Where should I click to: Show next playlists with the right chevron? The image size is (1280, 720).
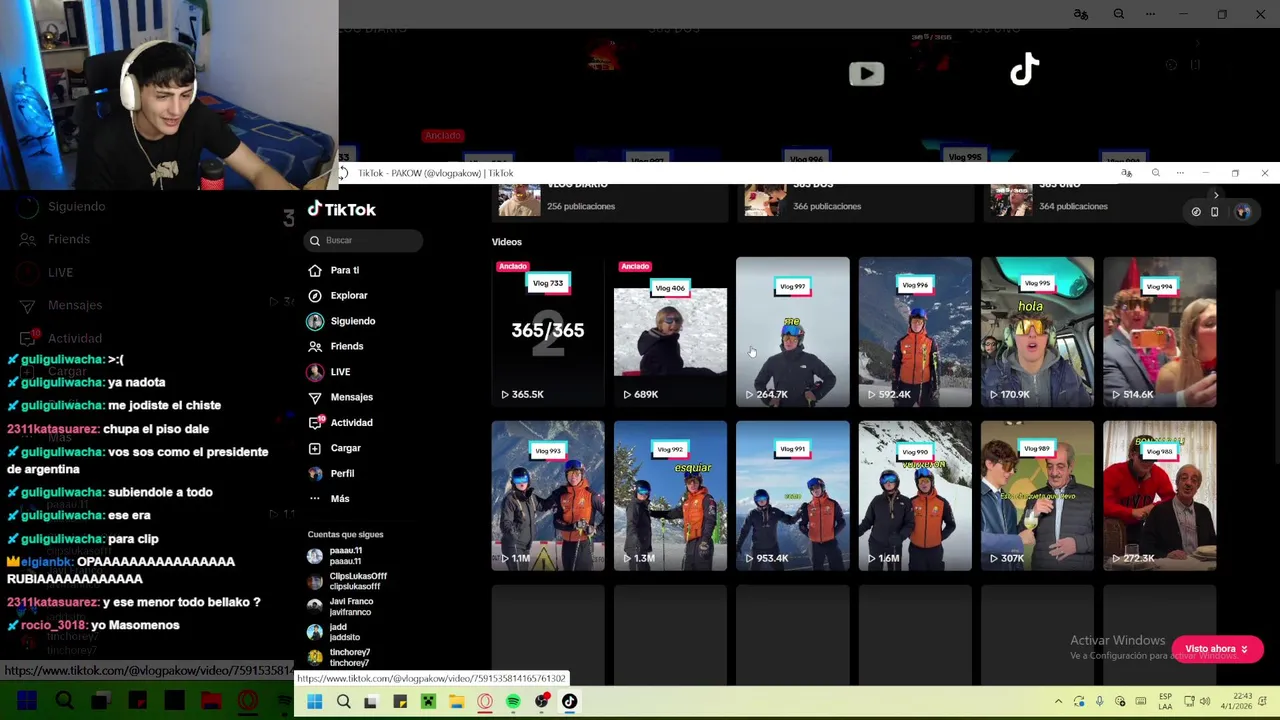[x=1216, y=196]
